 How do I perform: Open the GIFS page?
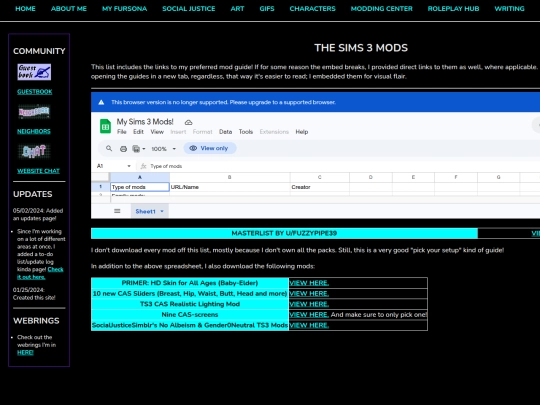(x=267, y=9)
